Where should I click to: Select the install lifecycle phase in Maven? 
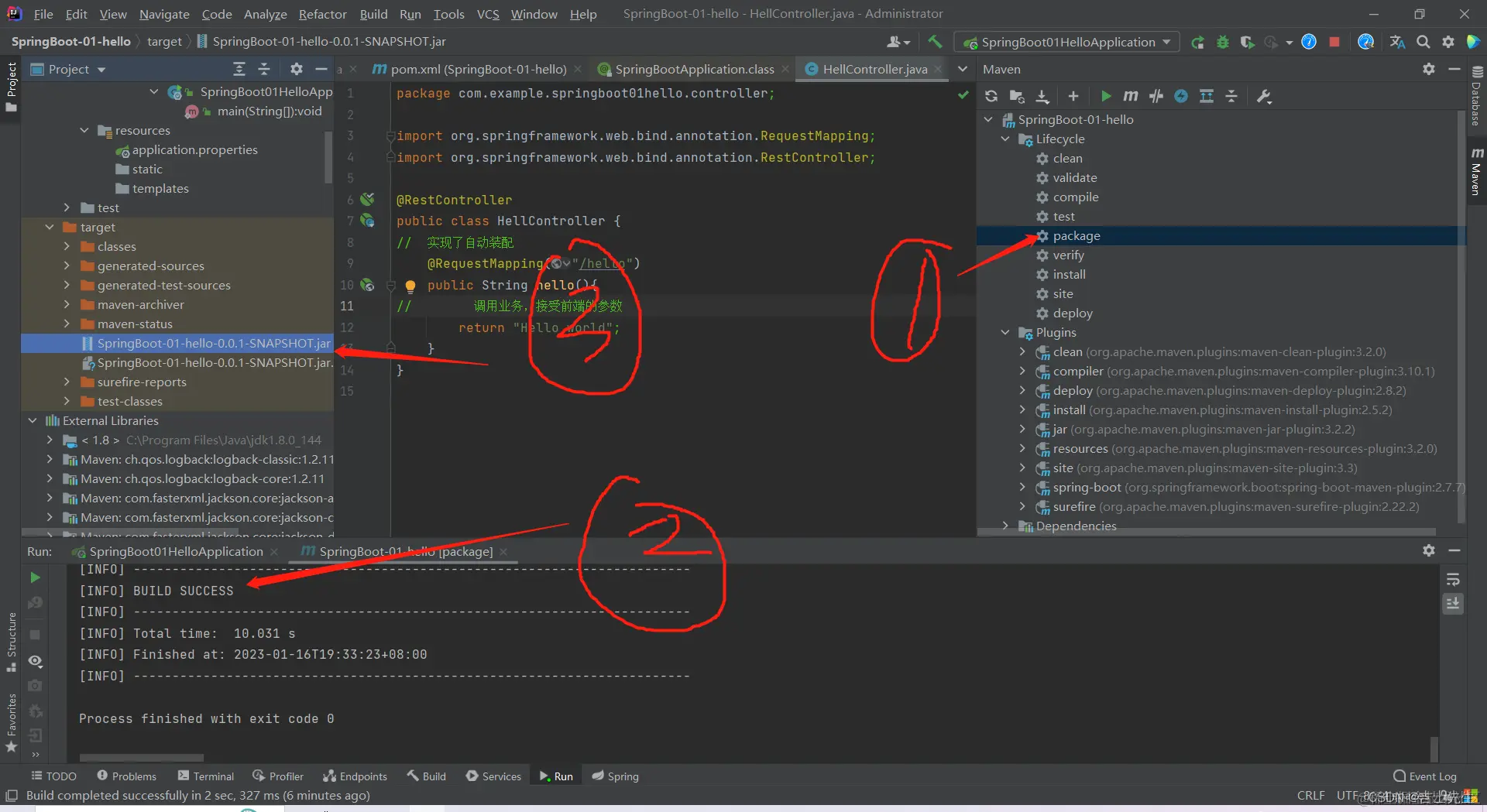point(1069,275)
